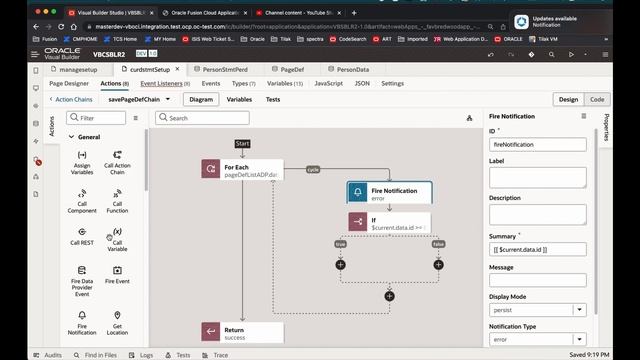Click the Fire Notification node in diagram
Viewport: 640px width, 360px height.
coord(389,192)
